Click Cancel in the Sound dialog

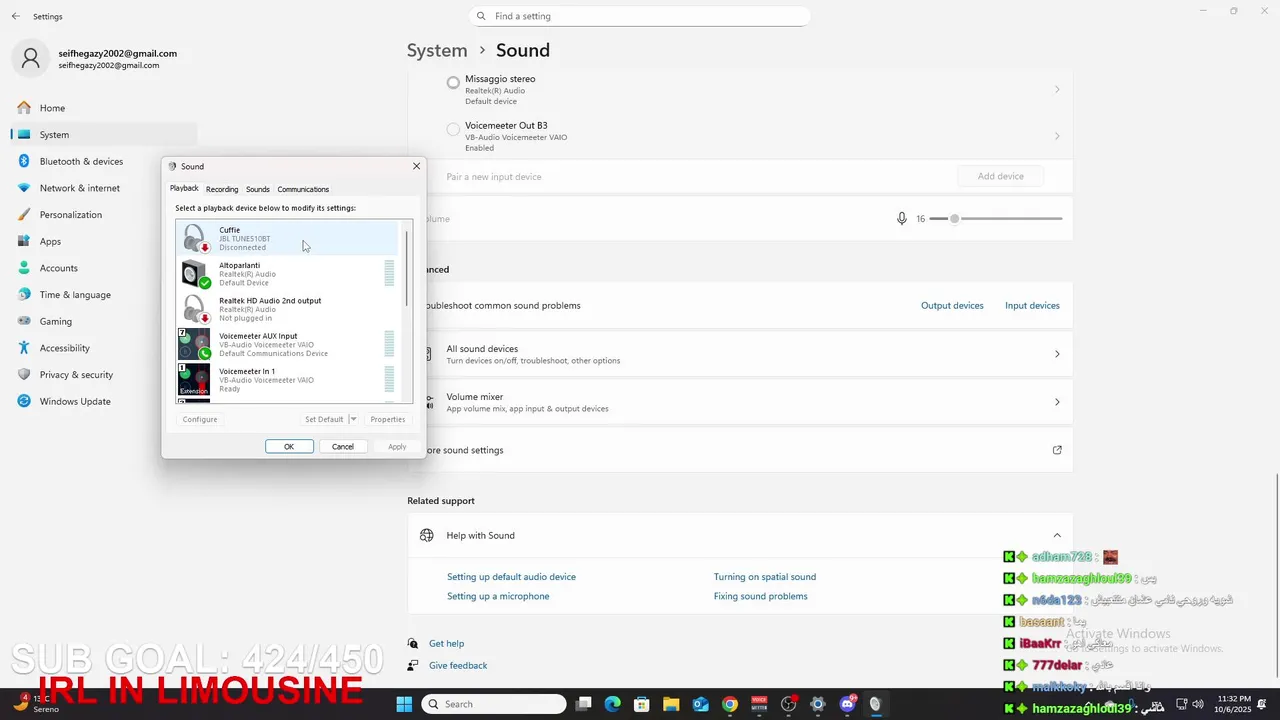[343, 447]
